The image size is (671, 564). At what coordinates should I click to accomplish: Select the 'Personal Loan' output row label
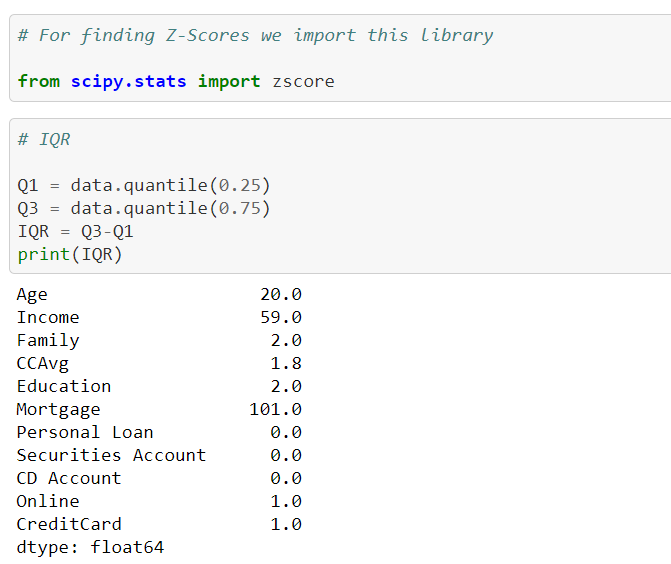tap(85, 433)
